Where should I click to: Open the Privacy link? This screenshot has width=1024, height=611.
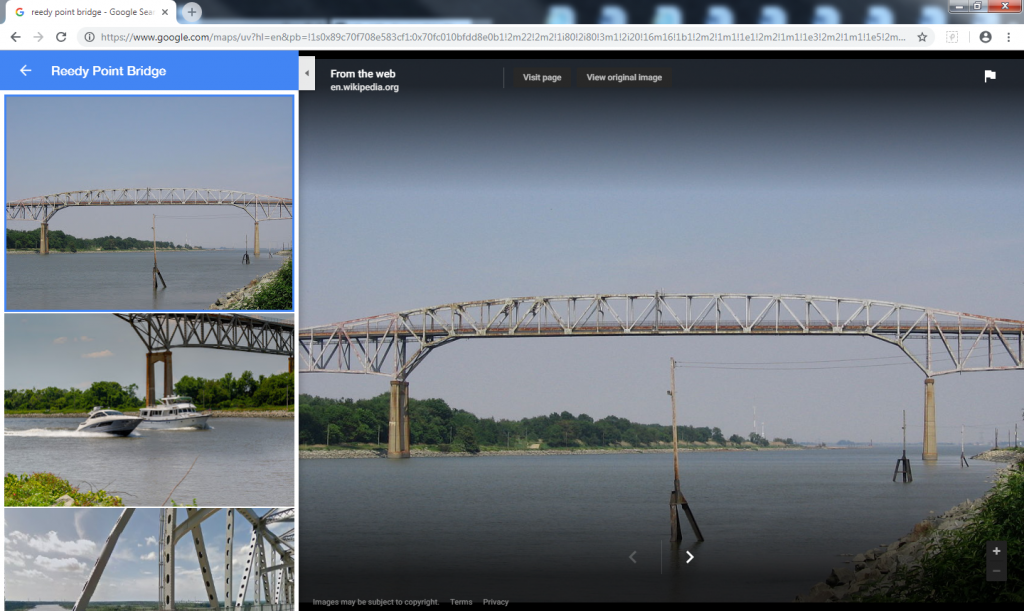(x=496, y=602)
